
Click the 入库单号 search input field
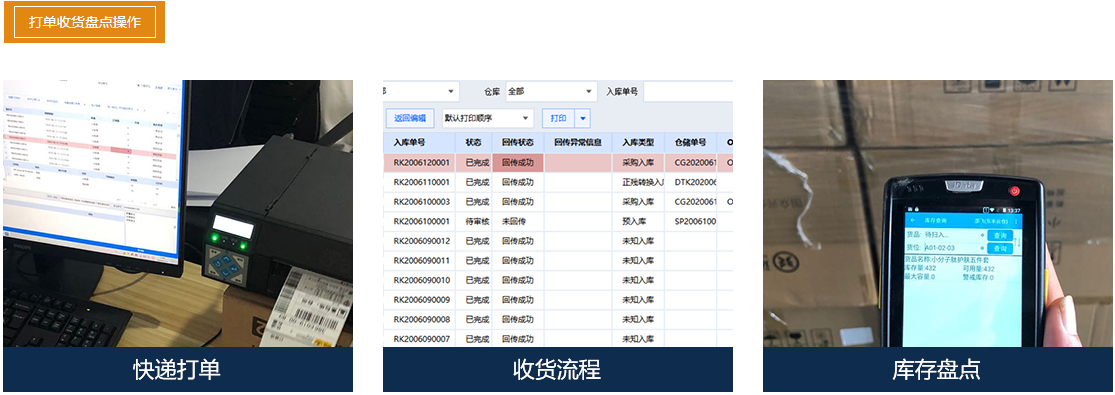click(688, 92)
